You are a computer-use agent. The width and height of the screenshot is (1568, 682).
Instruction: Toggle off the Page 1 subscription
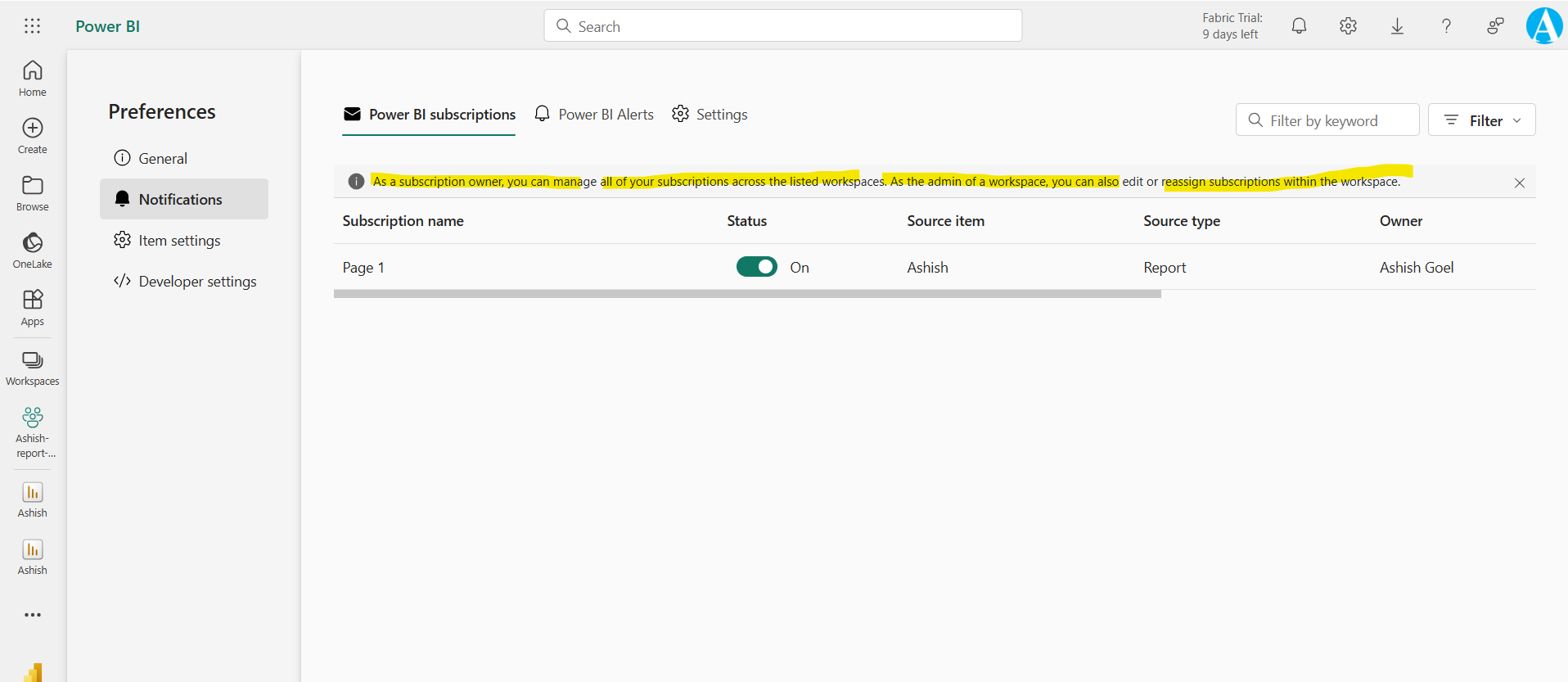756,267
